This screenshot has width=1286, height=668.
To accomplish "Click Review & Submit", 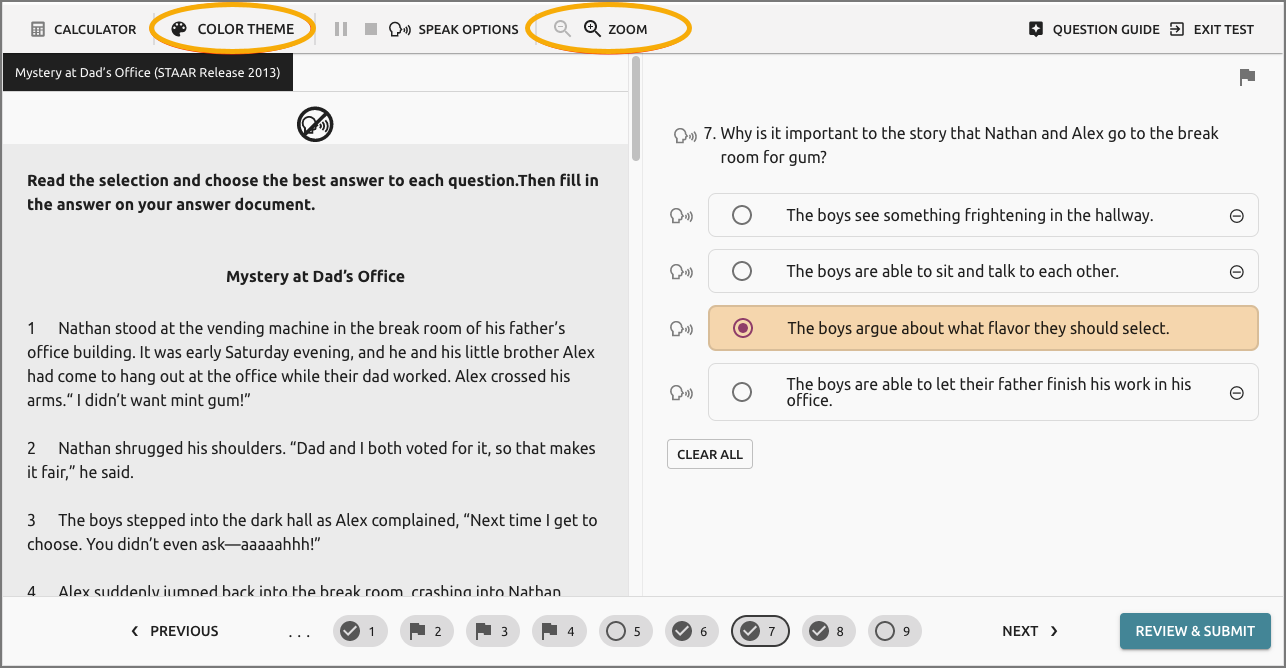I will pyautogui.click(x=1195, y=631).
